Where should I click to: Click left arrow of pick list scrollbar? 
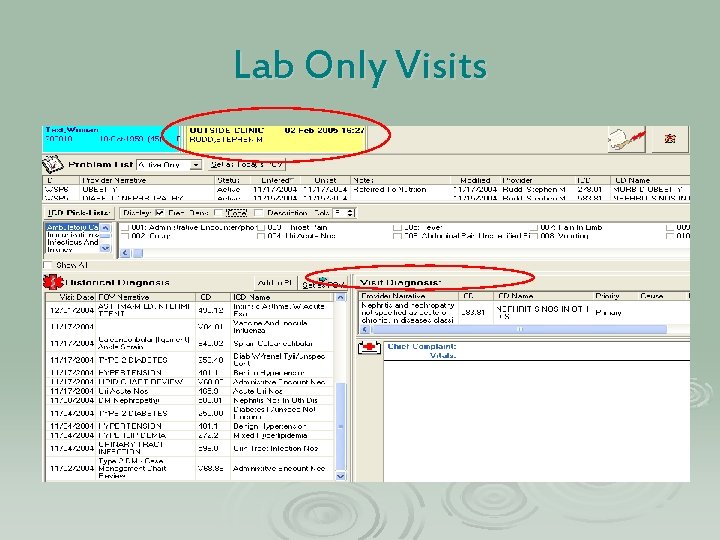coord(125,253)
